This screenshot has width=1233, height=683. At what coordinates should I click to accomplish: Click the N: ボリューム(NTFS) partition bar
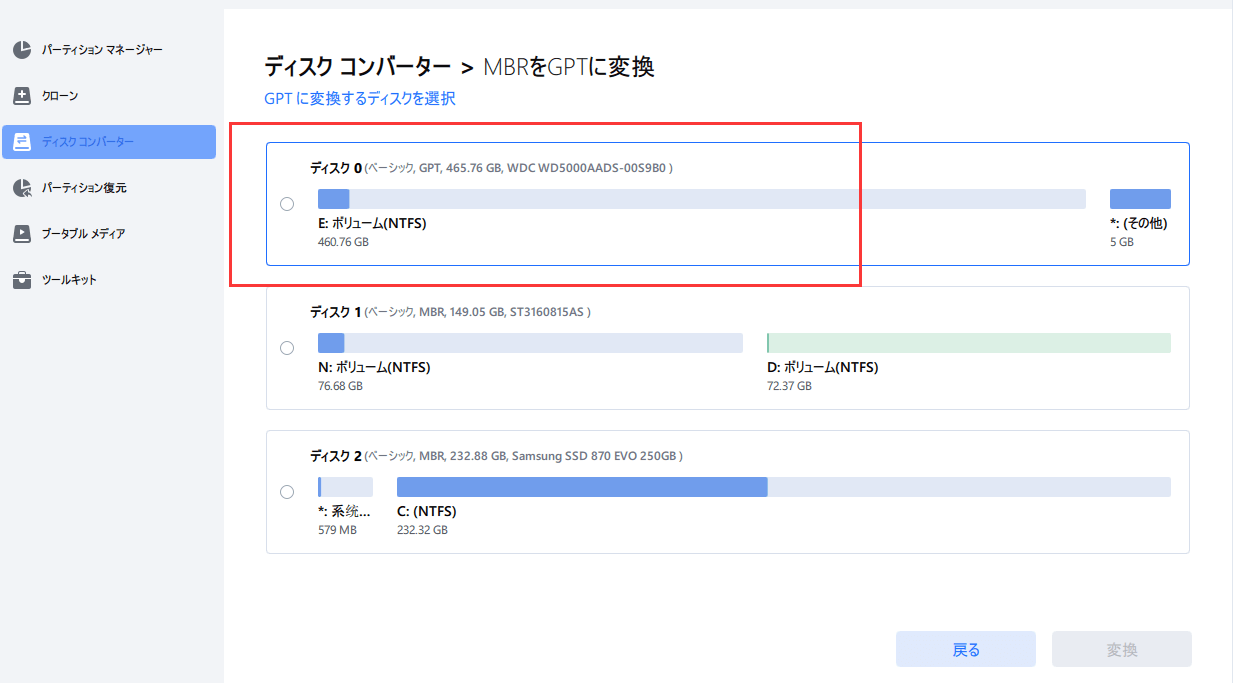click(x=528, y=342)
